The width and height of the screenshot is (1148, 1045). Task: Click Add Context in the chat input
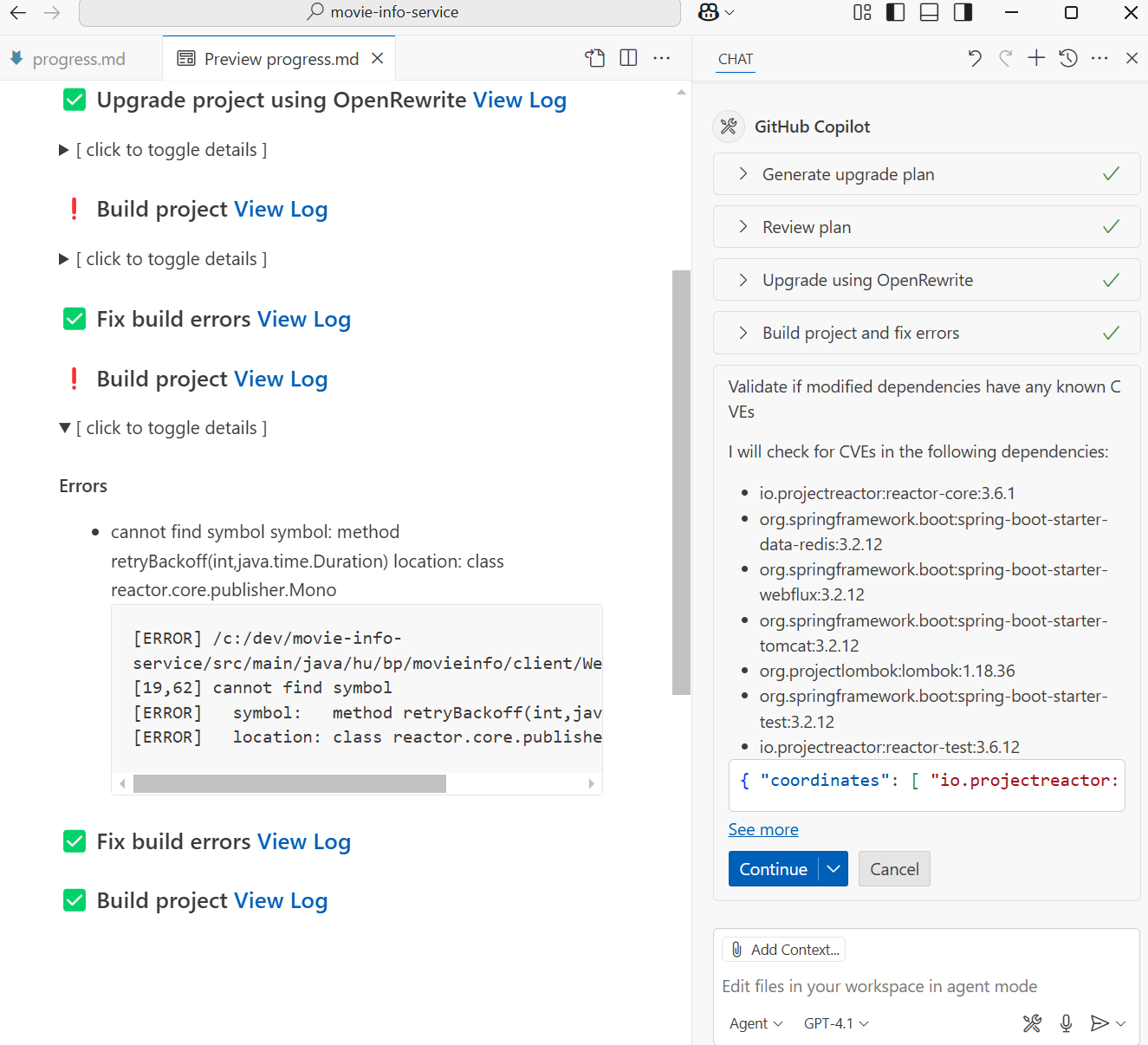[783, 949]
